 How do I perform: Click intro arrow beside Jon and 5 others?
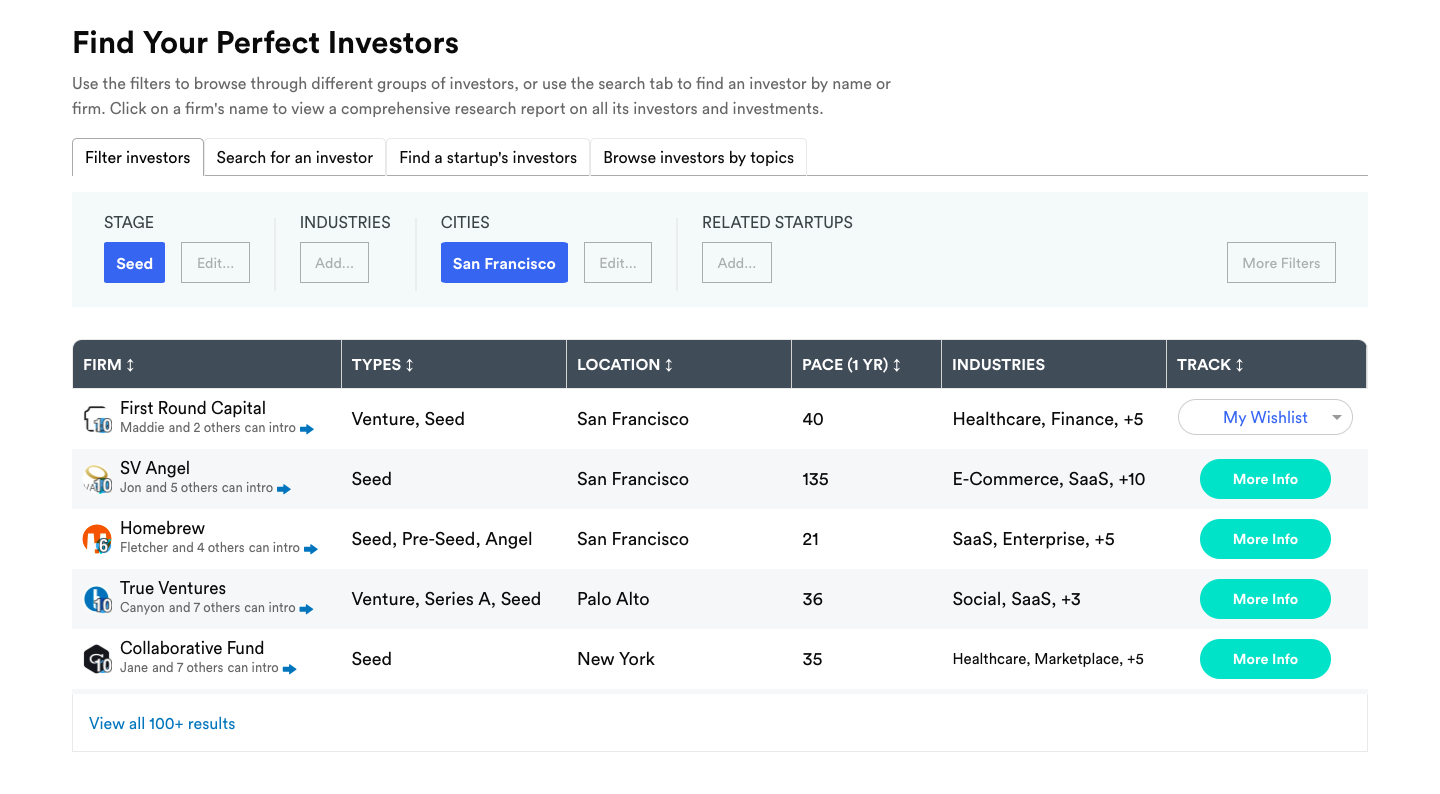(284, 489)
